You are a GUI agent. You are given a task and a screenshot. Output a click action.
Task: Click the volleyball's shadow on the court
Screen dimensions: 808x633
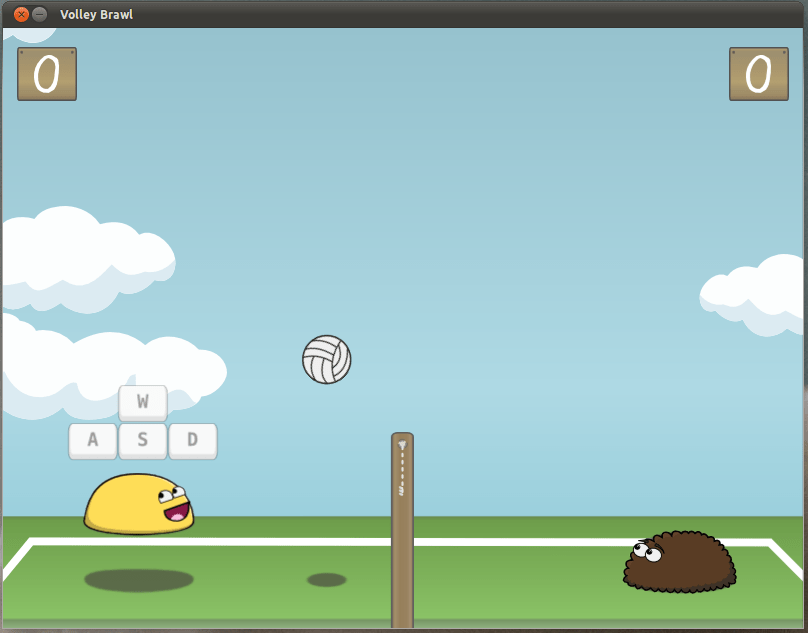tap(327, 580)
